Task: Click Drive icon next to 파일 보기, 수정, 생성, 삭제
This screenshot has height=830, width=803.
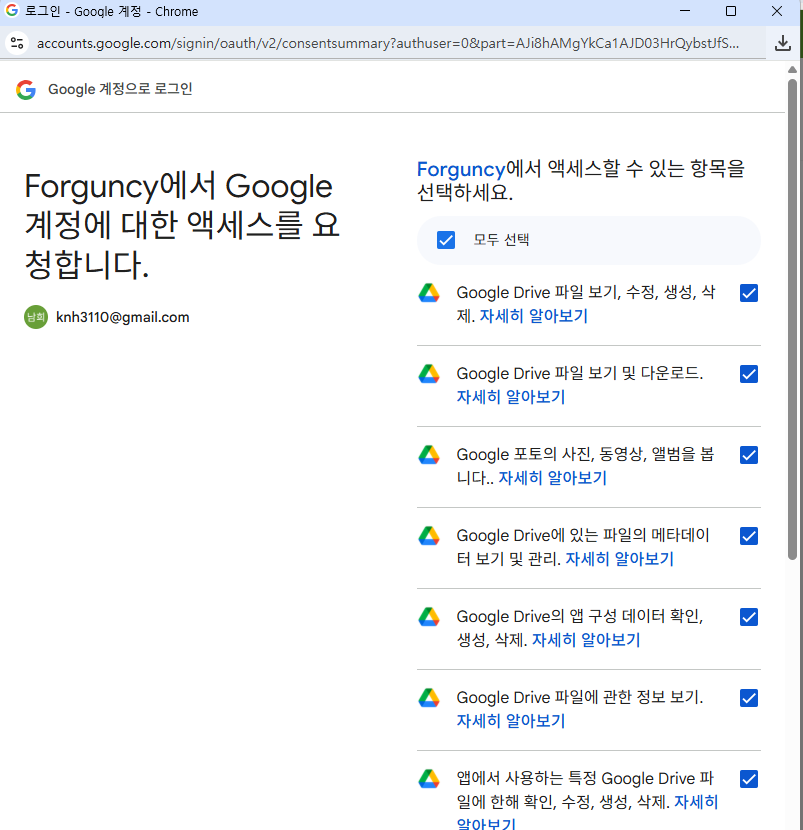Action: (x=429, y=293)
